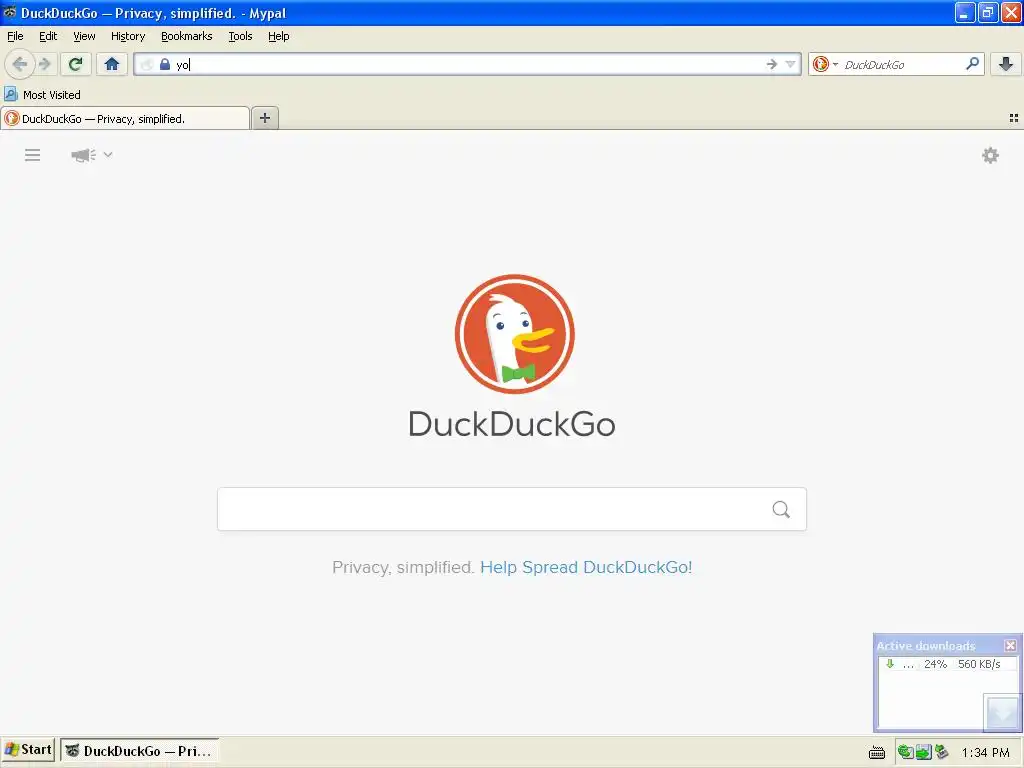This screenshot has width=1024, height=768.
Task: Click the DuckDuckGo duck logo
Action: 515,334
